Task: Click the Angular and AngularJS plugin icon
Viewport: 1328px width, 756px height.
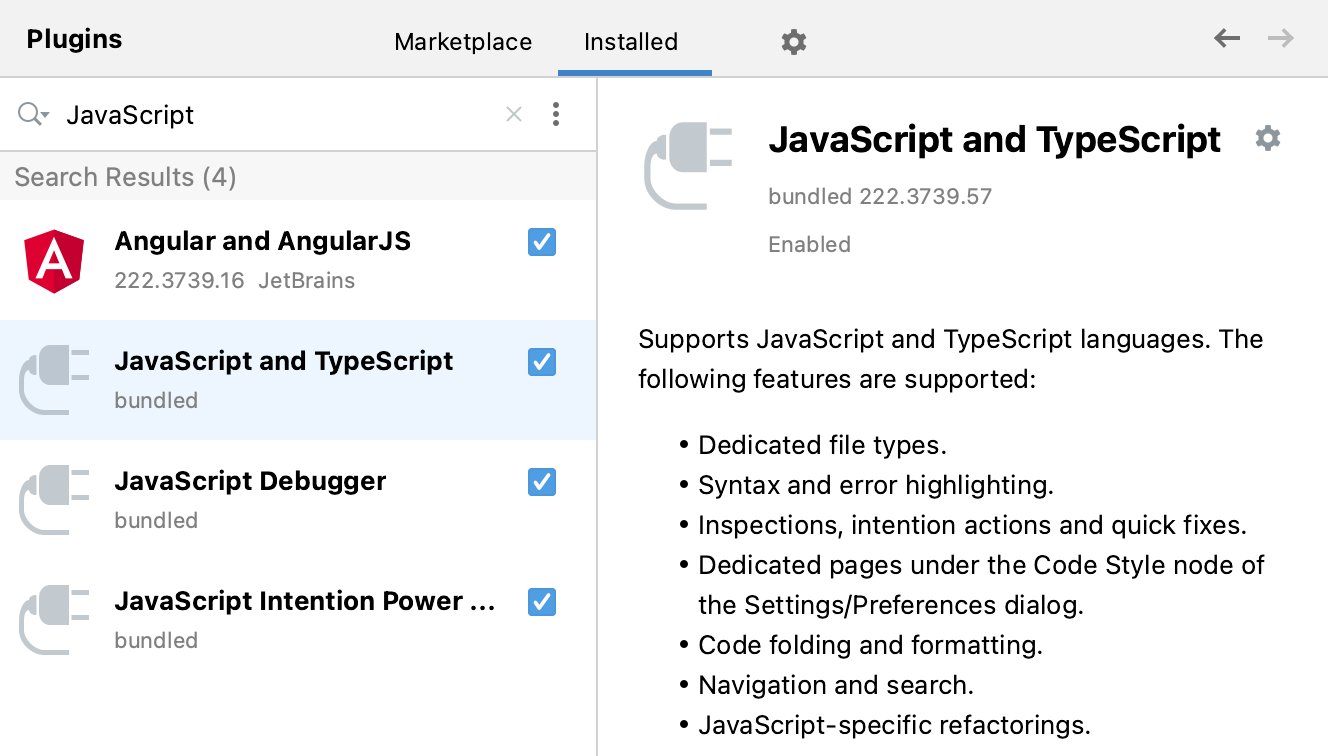Action: (53, 260)
